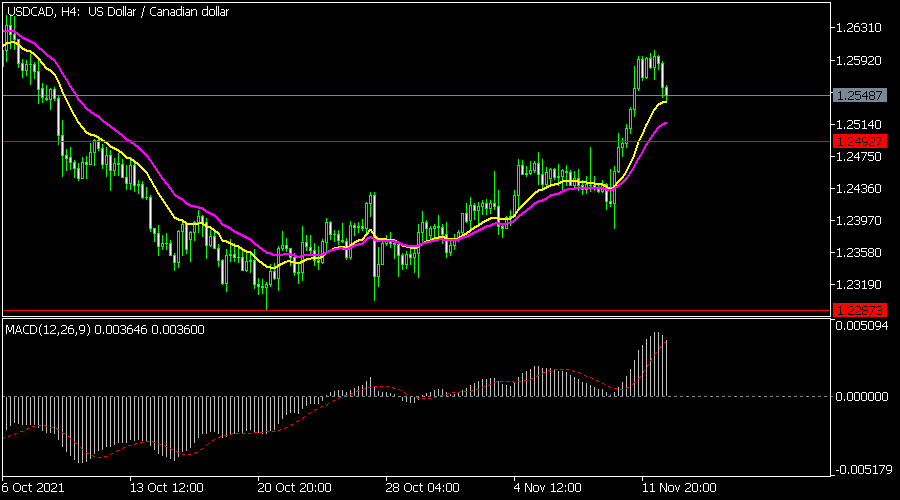The height and width of the screenshot is (500, 900).
Task: Click the price scale value 1.24750
Action: point(859,157)
